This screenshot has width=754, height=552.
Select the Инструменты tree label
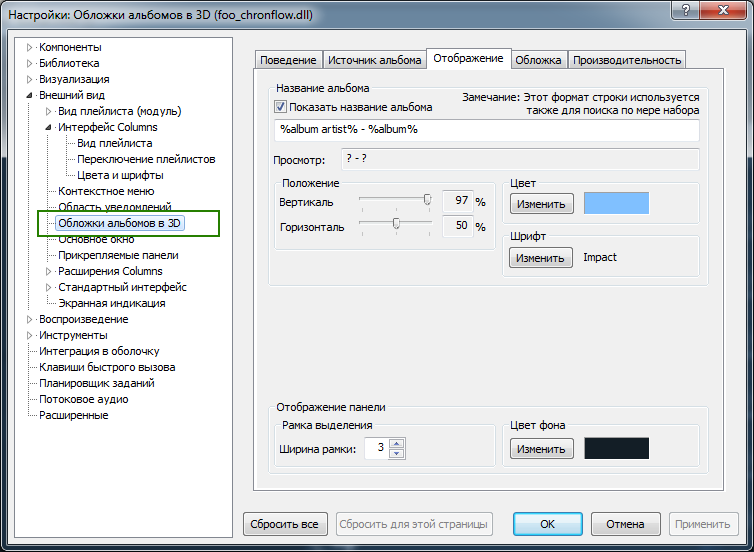[x=73, y=335]
